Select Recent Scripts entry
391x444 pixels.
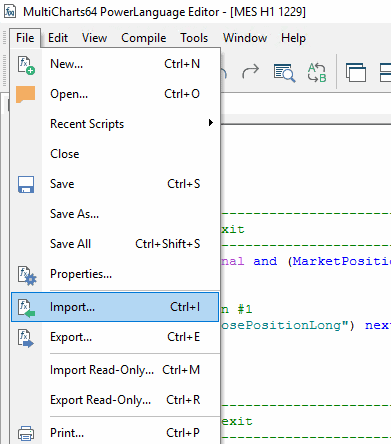click(115, 124)
